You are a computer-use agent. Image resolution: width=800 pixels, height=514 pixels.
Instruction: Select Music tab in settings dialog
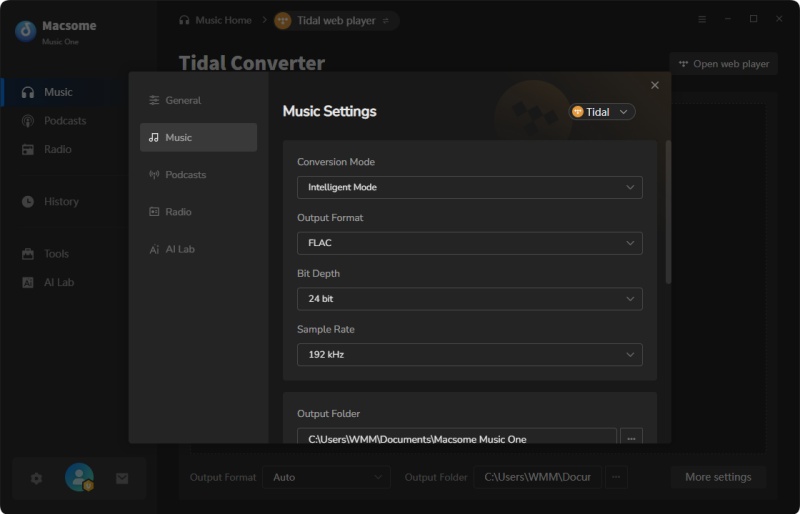(198, 137)
